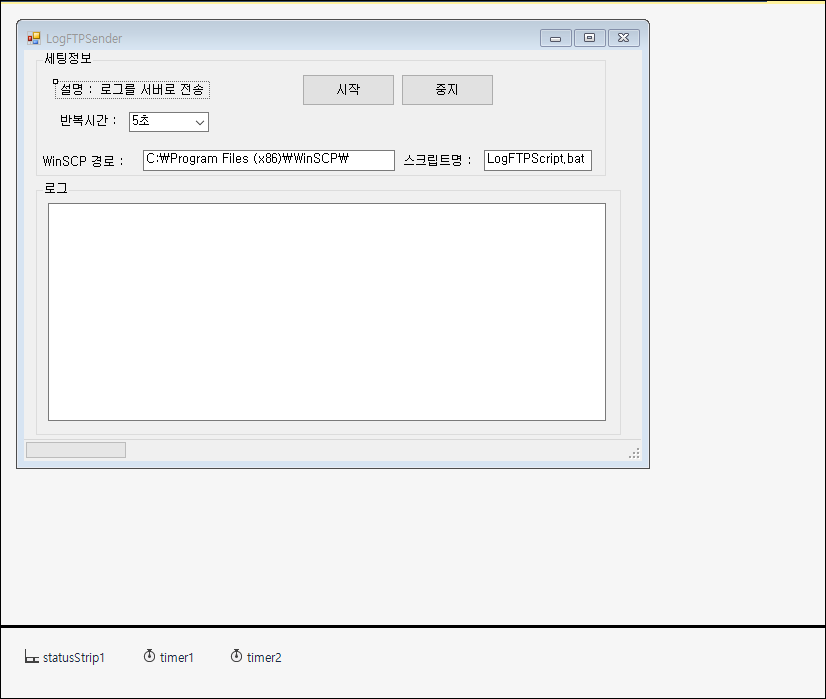Select the WinSCP 경로 label

tap(83, 161)
